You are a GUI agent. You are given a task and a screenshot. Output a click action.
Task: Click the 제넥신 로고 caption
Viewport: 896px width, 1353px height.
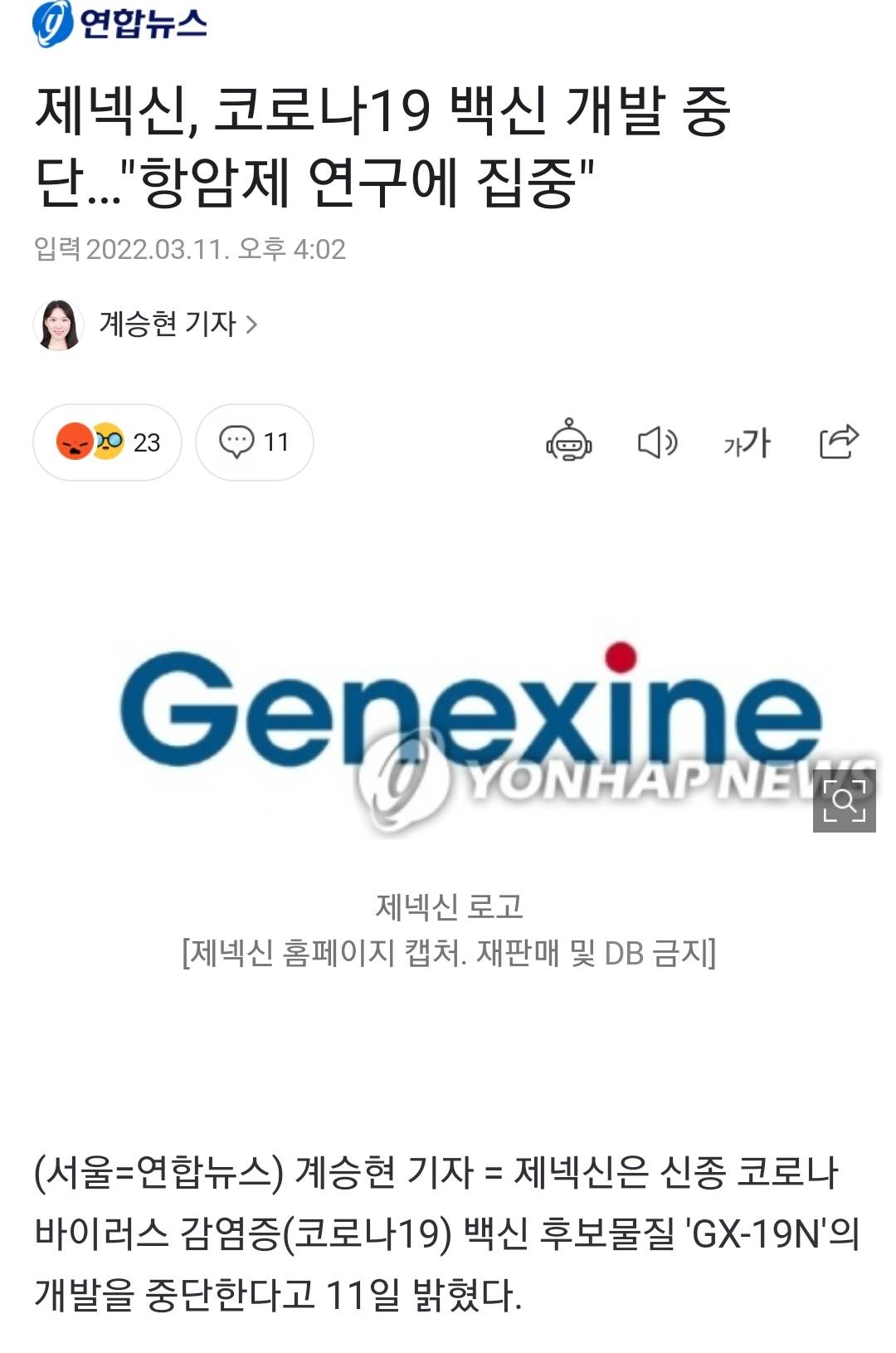point(449,906)
